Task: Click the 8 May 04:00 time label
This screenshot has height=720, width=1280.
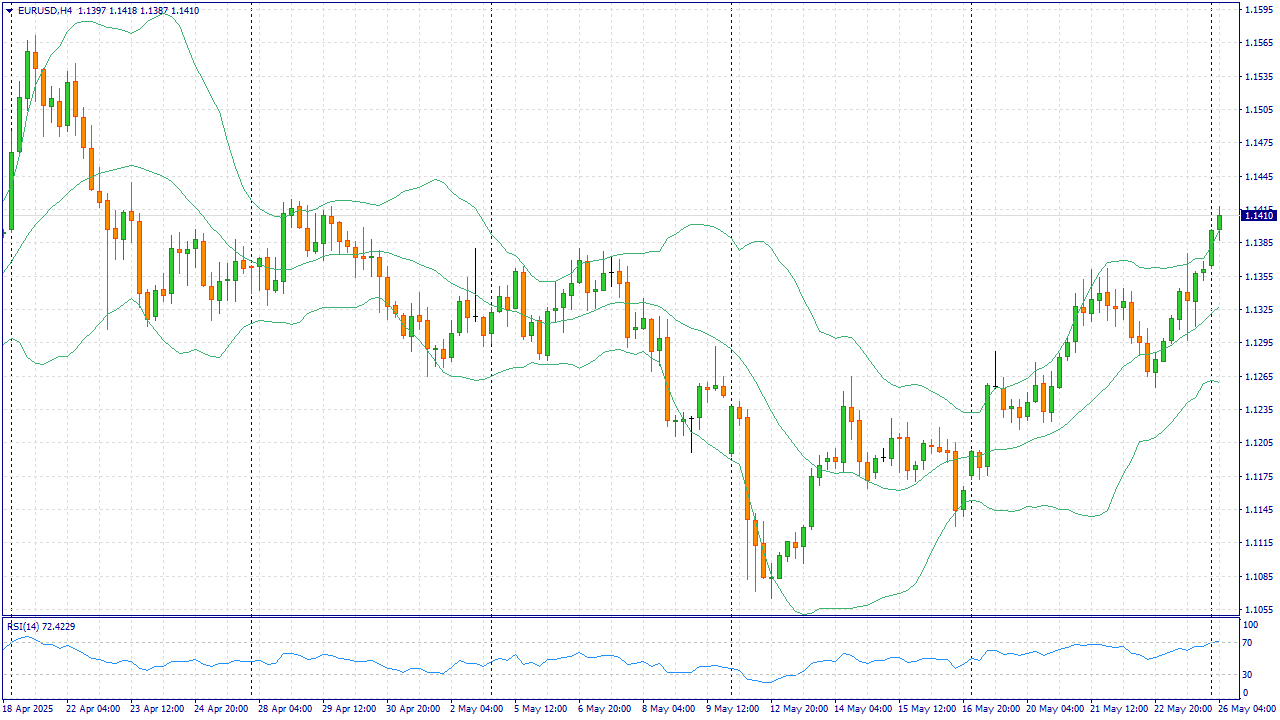Action: click(668, 709)
